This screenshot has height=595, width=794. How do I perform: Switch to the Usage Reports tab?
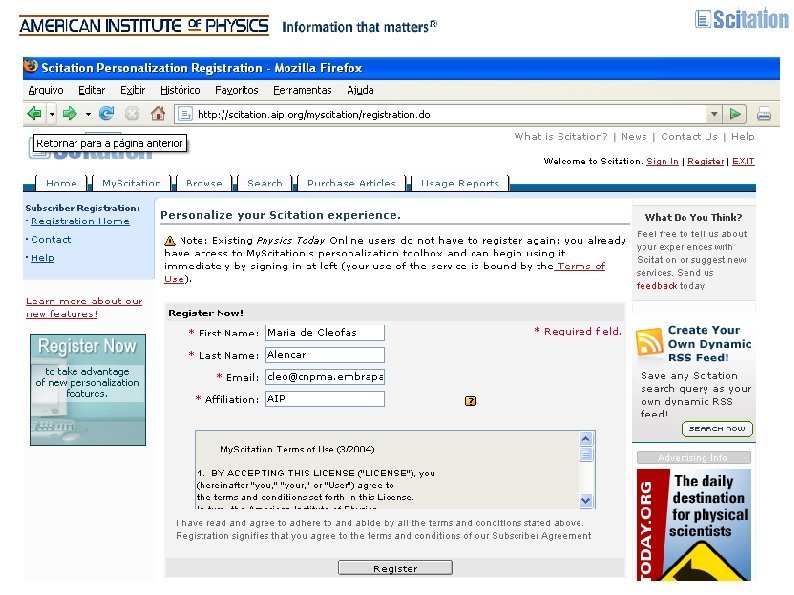click(460, 183)
